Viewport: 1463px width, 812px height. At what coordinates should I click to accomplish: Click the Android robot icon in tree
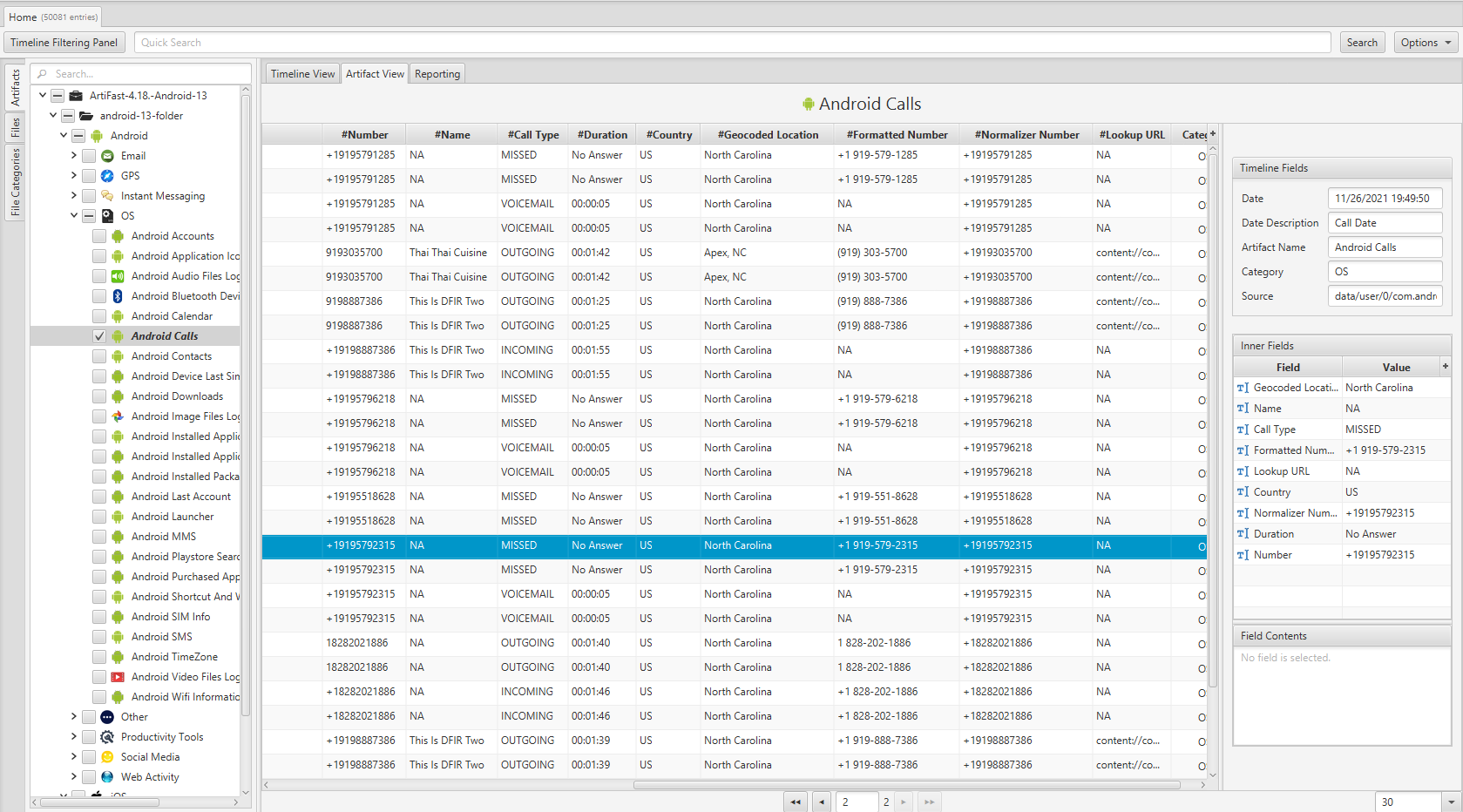pyautogui.click(x=97, y=136)
